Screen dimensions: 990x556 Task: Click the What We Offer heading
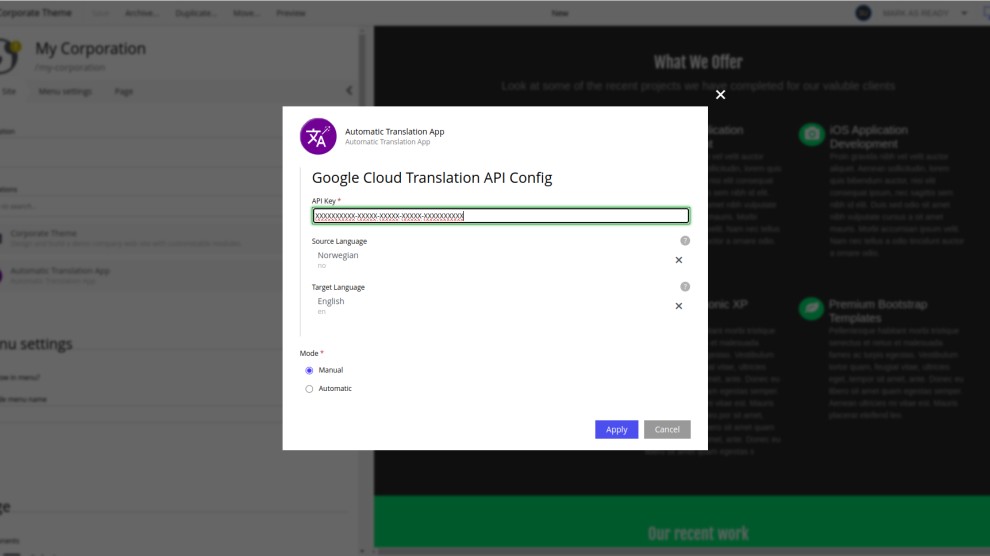coord(698,62)
